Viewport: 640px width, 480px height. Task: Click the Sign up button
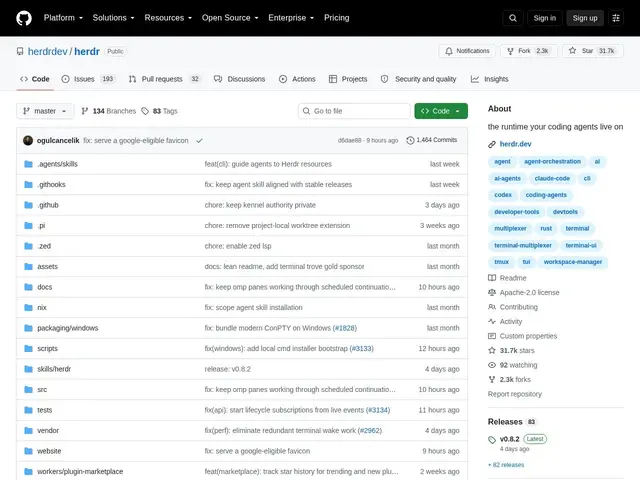point(584,18)
